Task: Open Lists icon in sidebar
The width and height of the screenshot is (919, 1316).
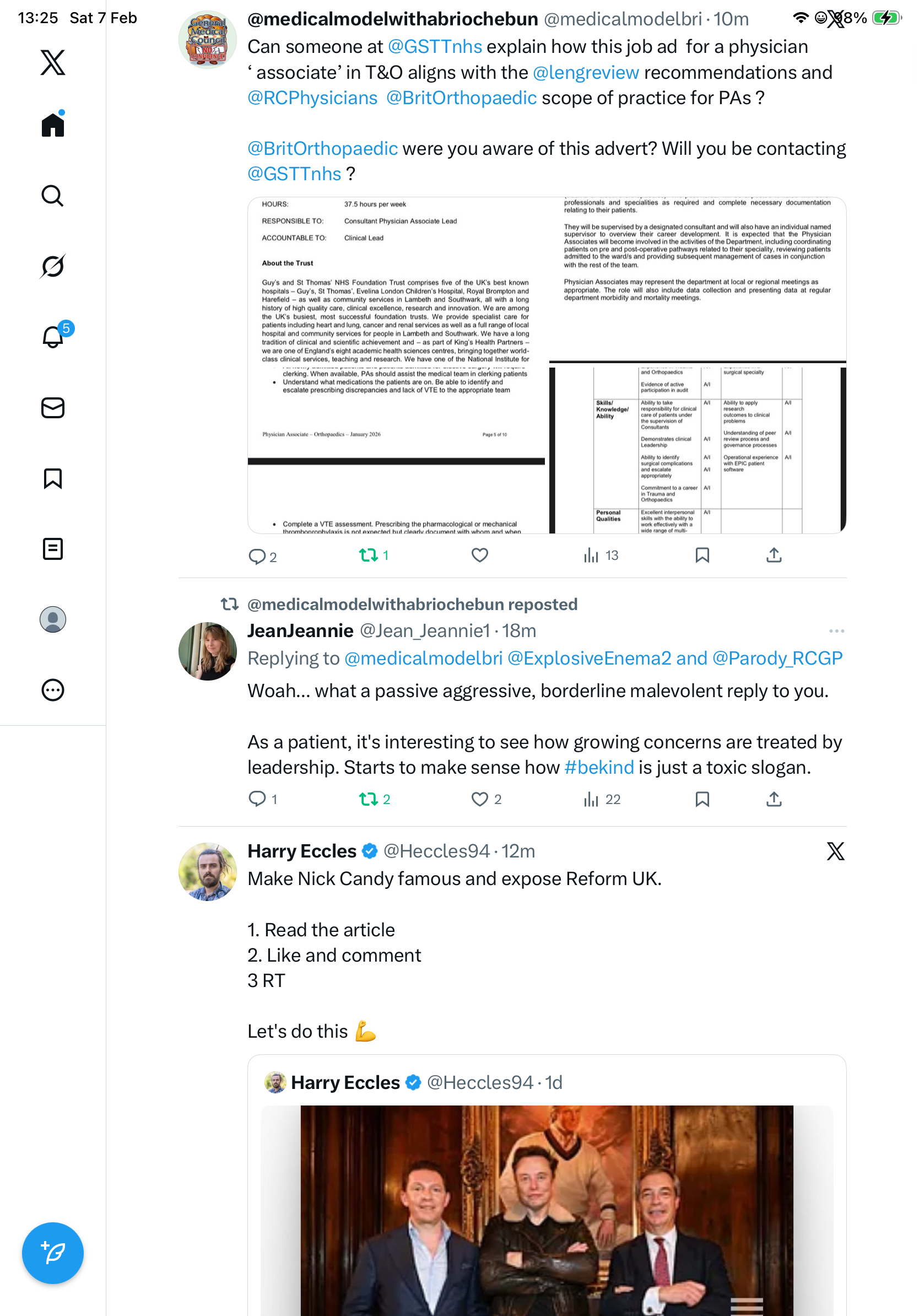Action: [53, 548]
